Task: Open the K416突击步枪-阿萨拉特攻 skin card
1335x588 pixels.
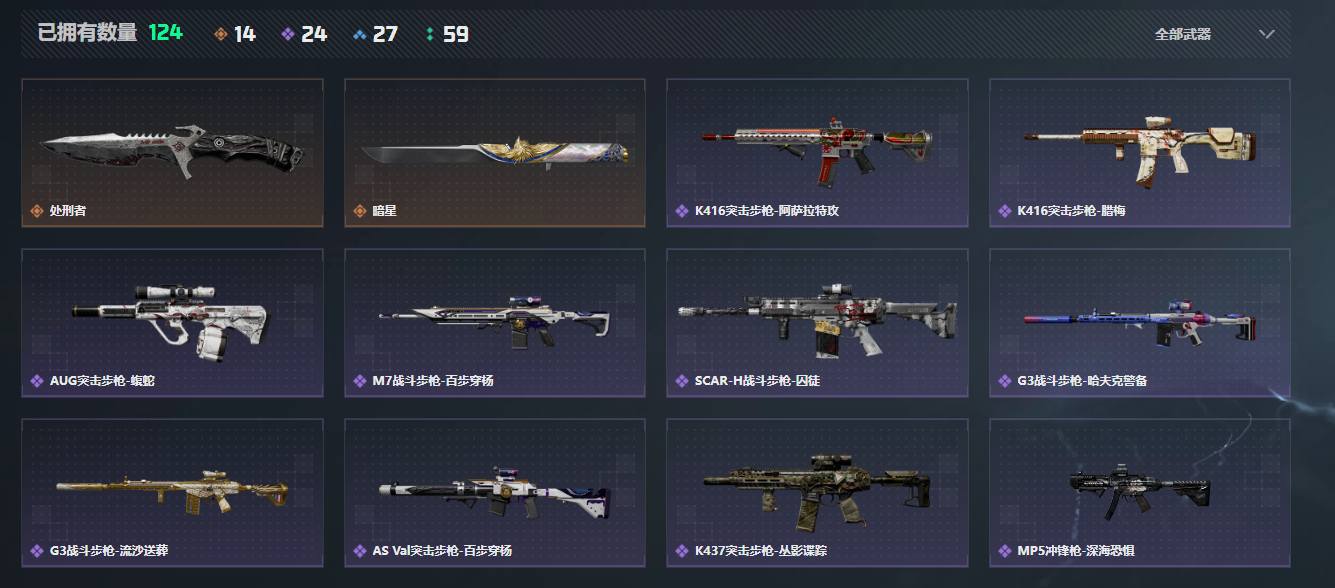Action: pyautogui.click(x=817, y=153)
